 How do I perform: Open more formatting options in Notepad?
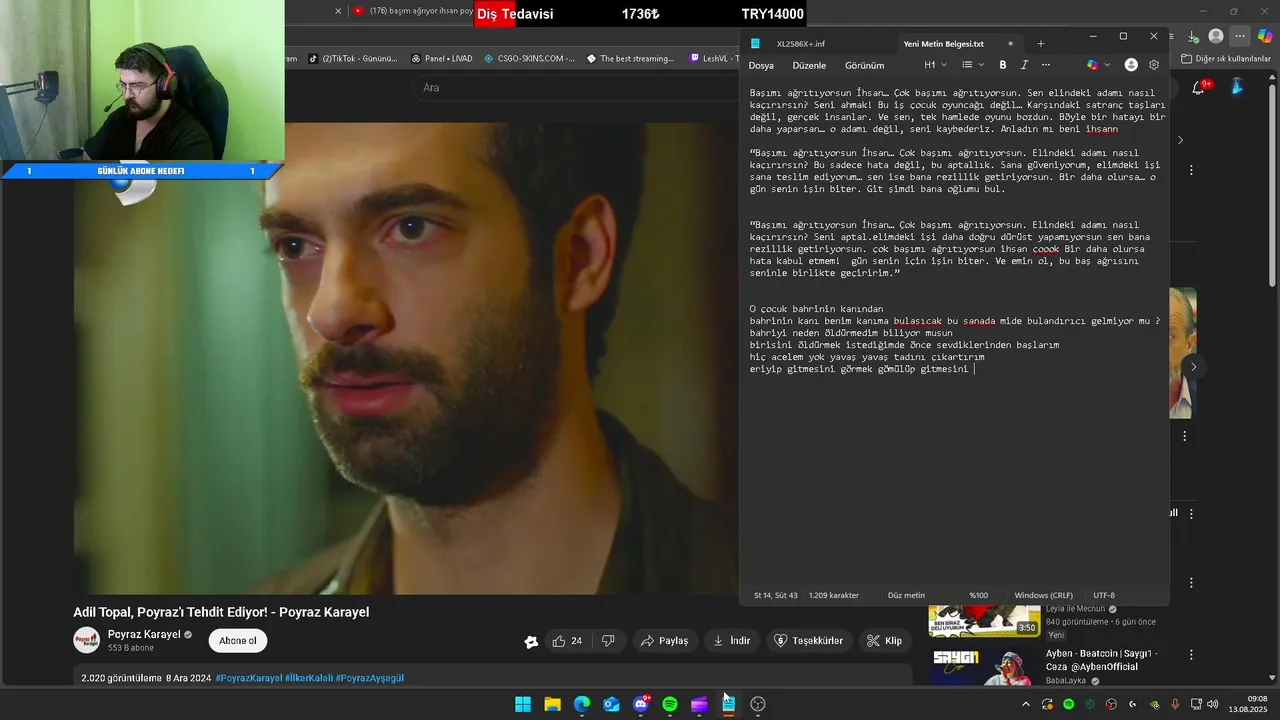tap(1046, 65)
